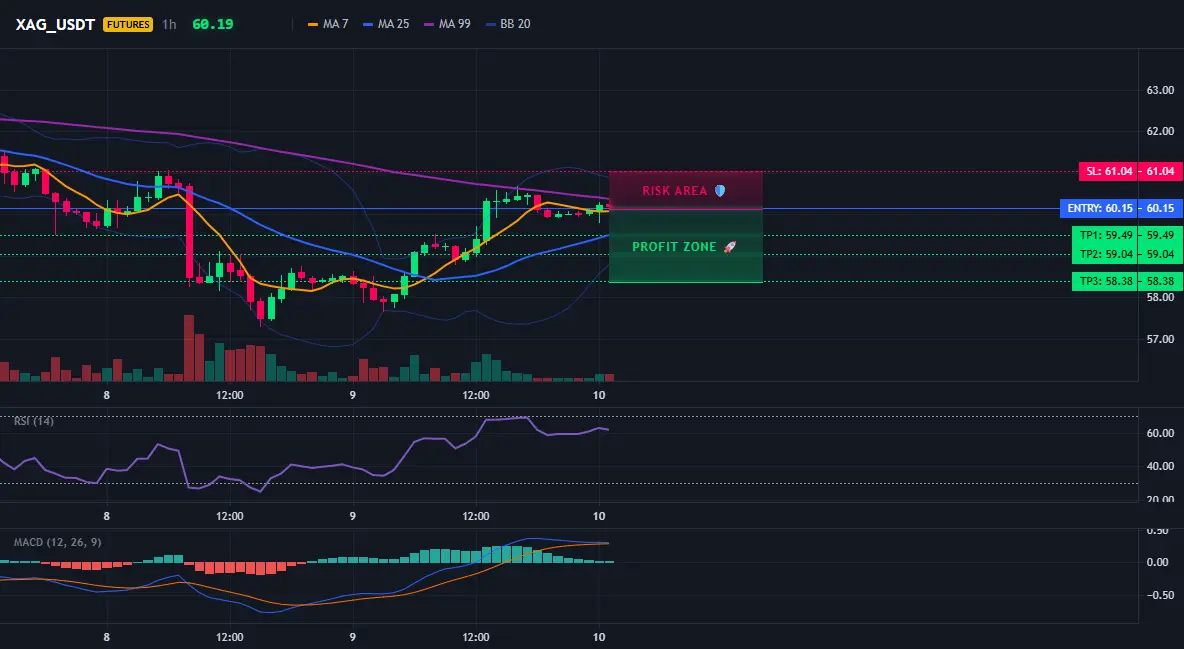Toggle the MA 99 legend item

pyautogui.click(x=448, y=24)
